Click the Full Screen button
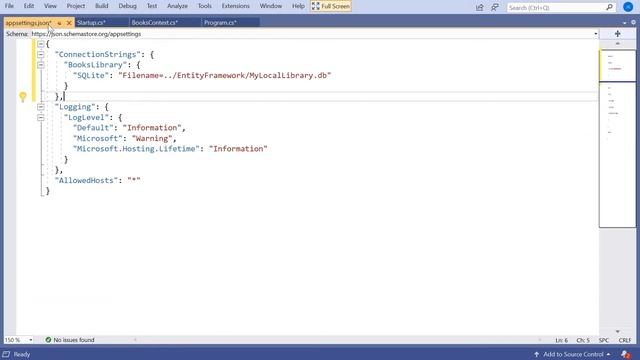Viewport: 640px width, 360px height. [x=331, y=6]
